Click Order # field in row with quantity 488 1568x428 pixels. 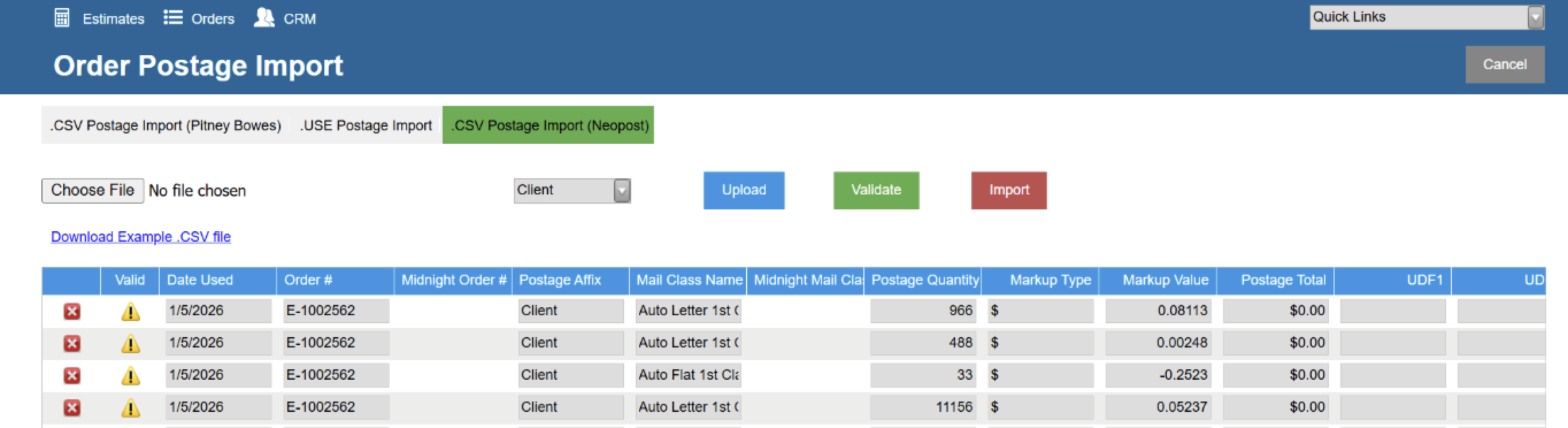tap(336, 343)
